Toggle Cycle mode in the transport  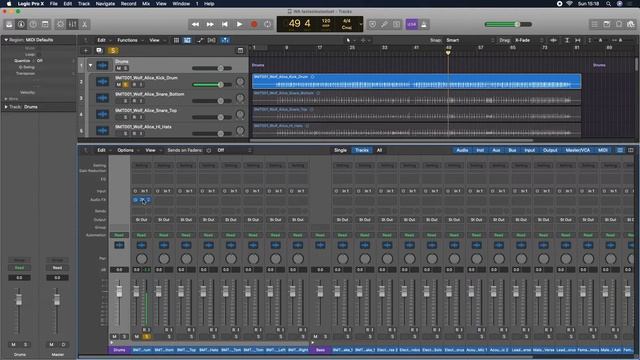pos(268,24)
